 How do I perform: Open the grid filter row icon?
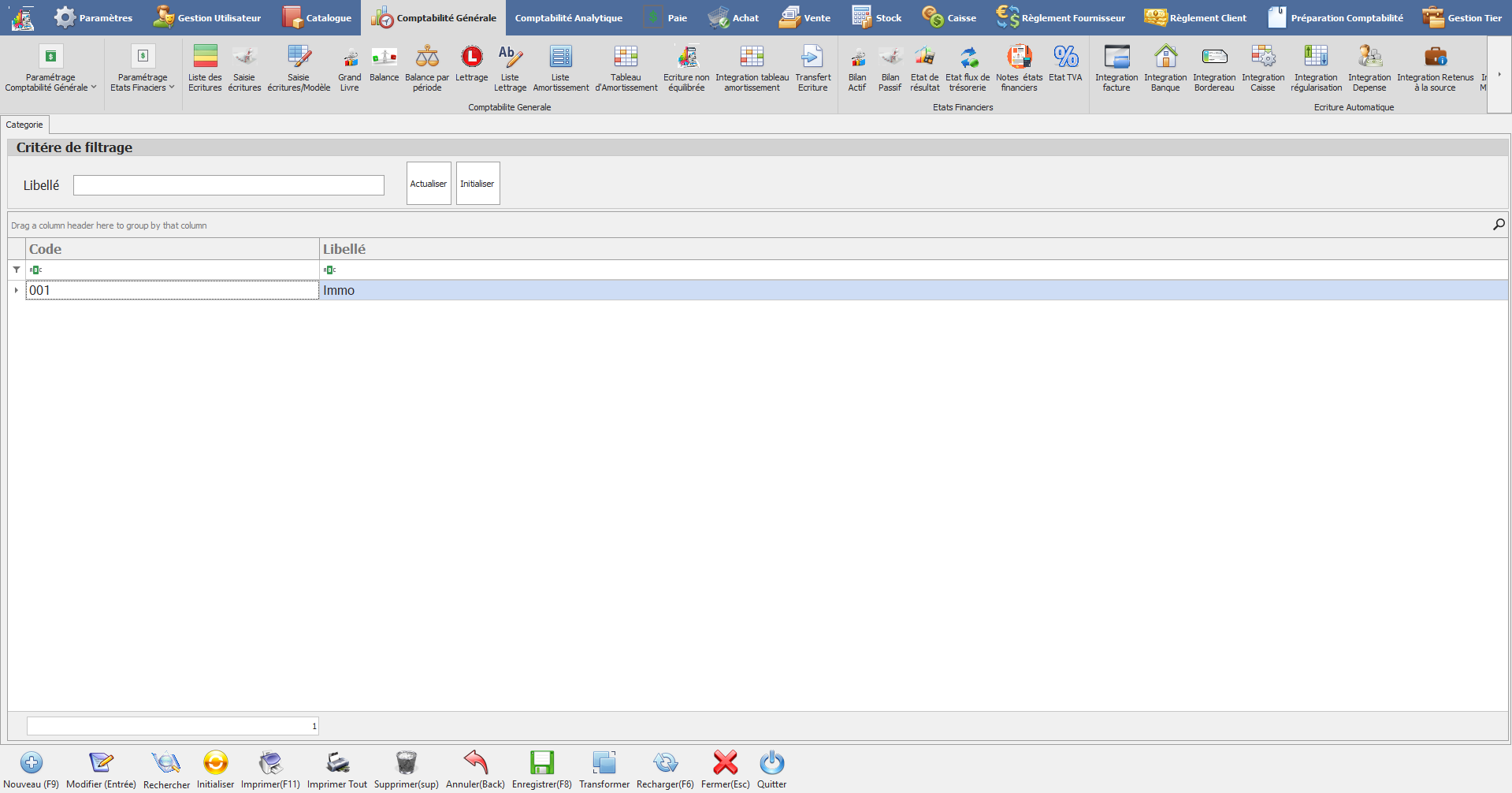pos(17,270)
